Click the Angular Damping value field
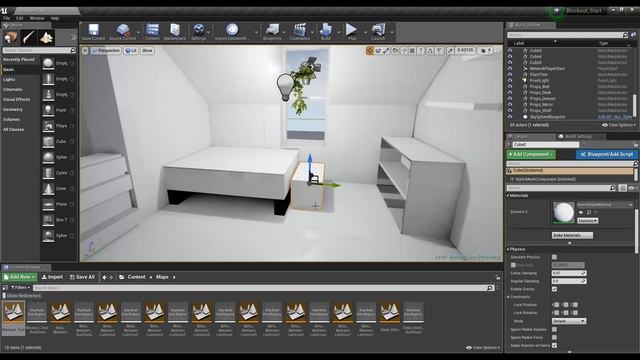 (569, 281)
